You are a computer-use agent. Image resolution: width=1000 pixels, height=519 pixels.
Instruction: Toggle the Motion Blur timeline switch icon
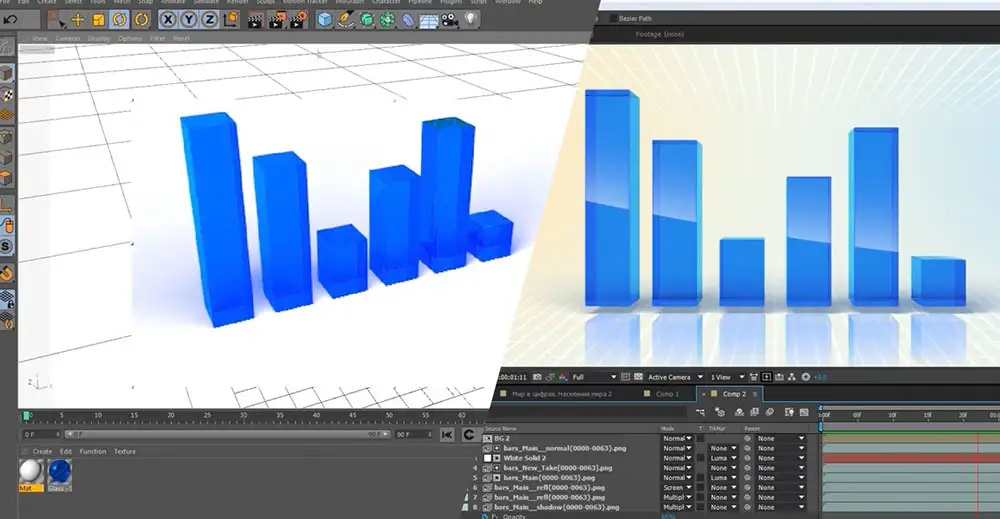[x=770, y=413]
